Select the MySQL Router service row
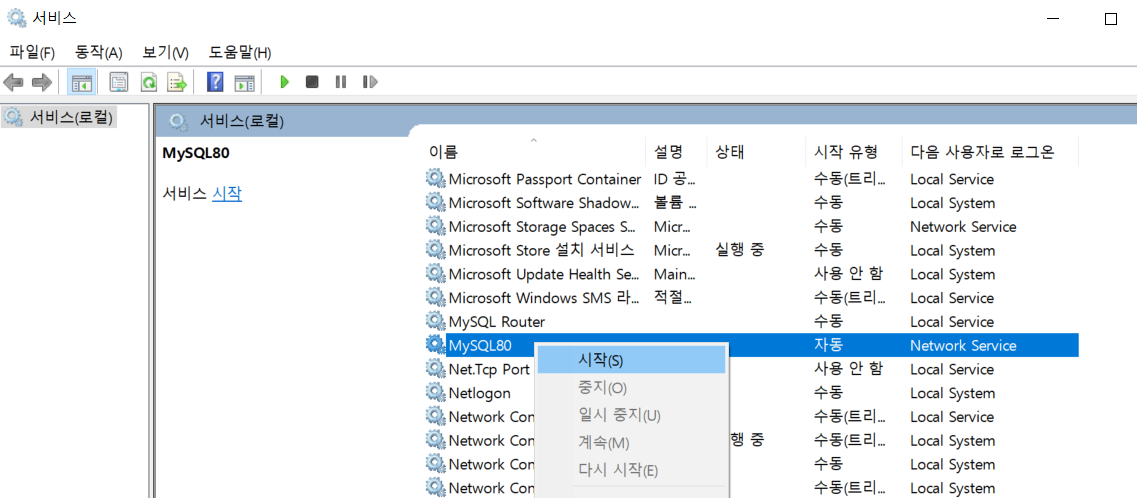1137x498 pixels. (x=751, y=321)
